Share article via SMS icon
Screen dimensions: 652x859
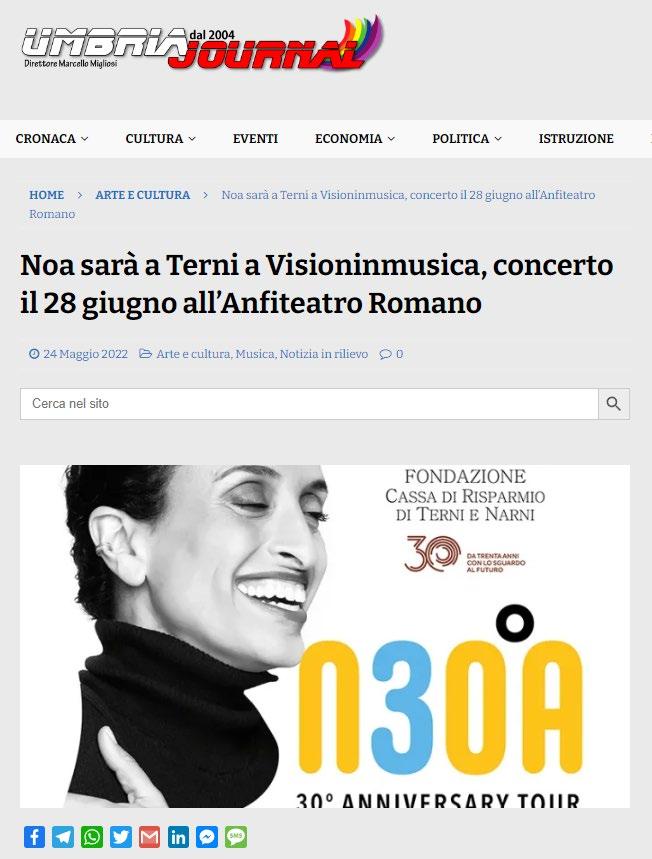236,837
